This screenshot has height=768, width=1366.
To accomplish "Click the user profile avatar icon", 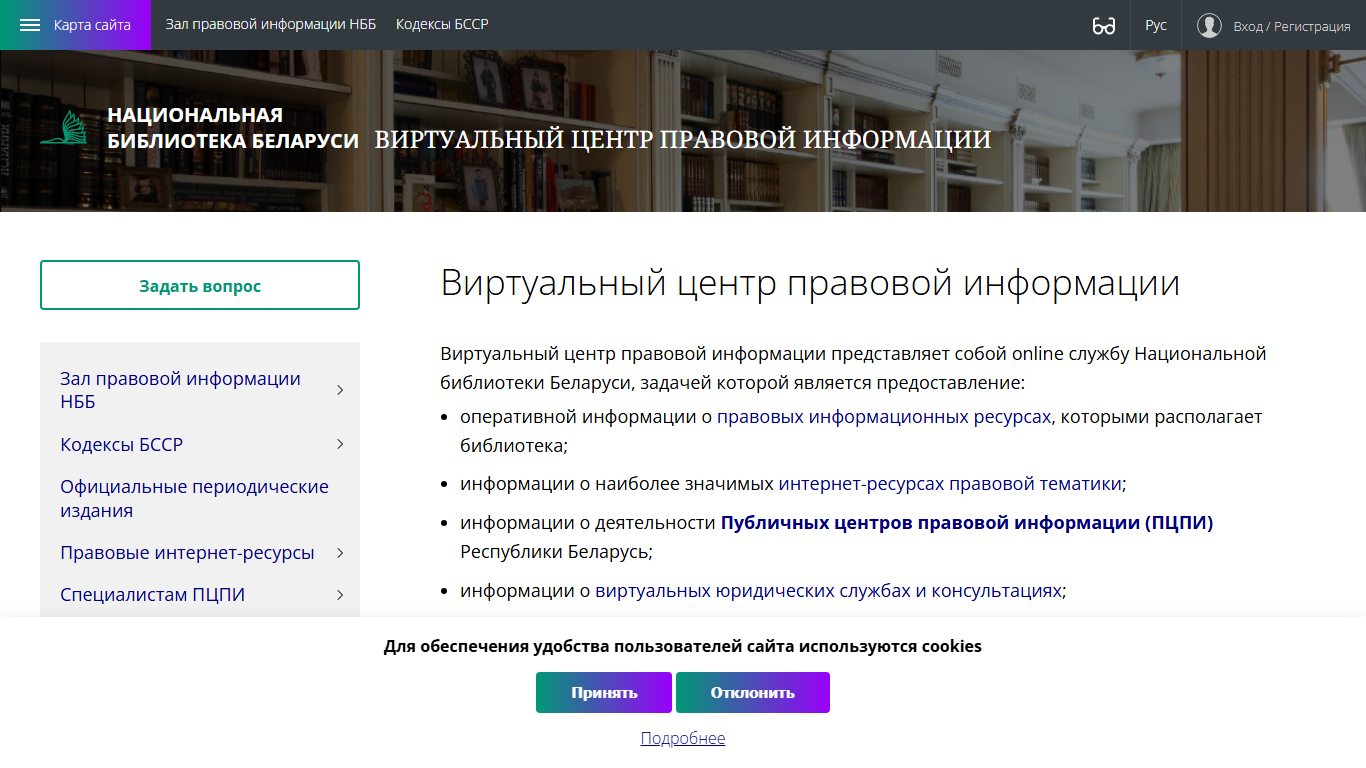I will click(1209, 25).
